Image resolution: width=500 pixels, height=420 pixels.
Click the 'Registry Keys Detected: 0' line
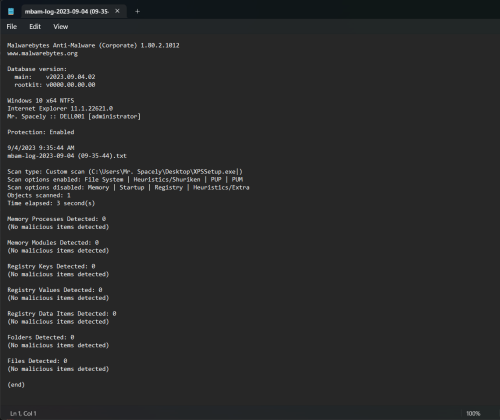pos(51,266)
